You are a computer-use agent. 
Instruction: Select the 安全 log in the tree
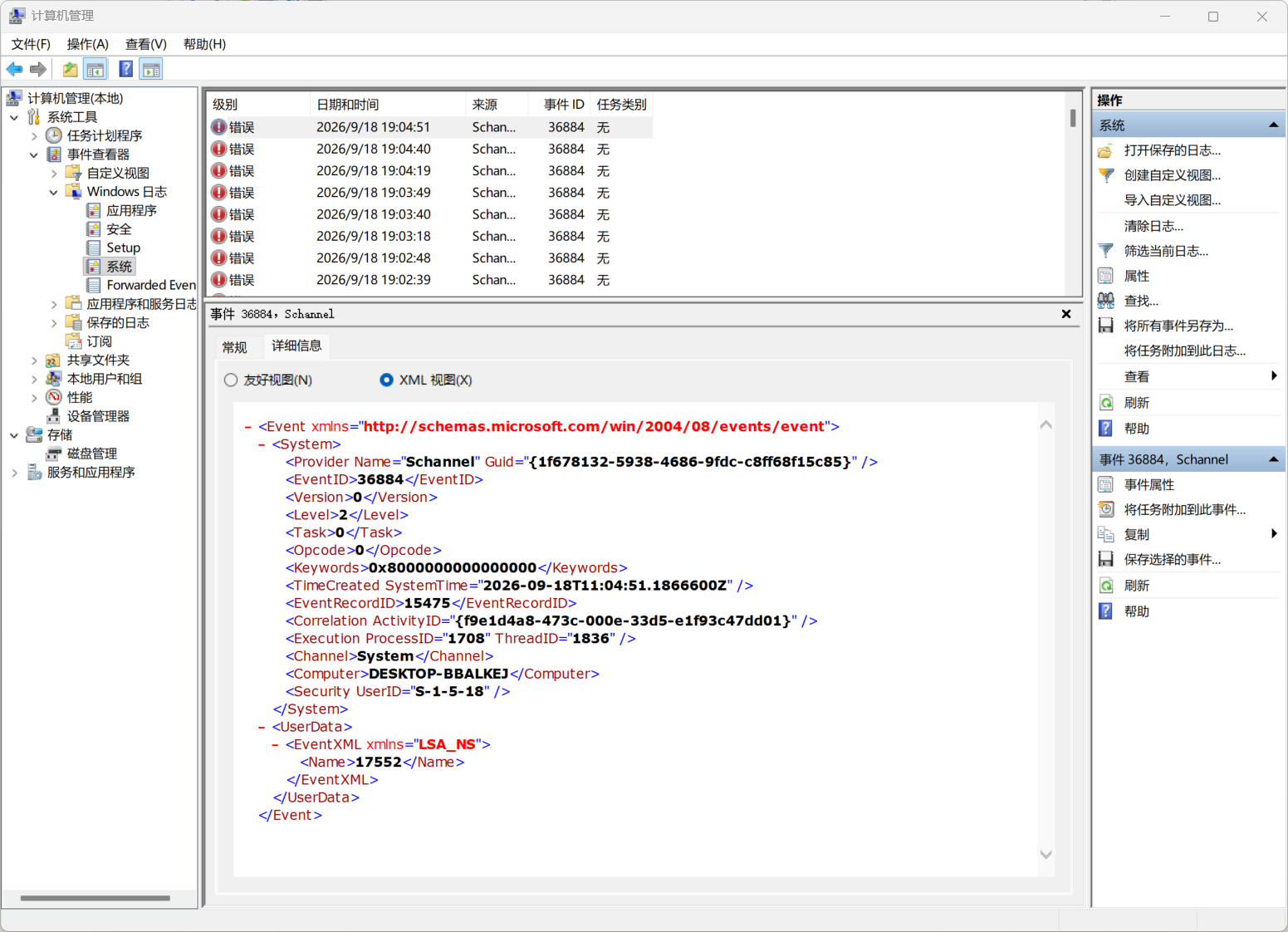[119, 229]
